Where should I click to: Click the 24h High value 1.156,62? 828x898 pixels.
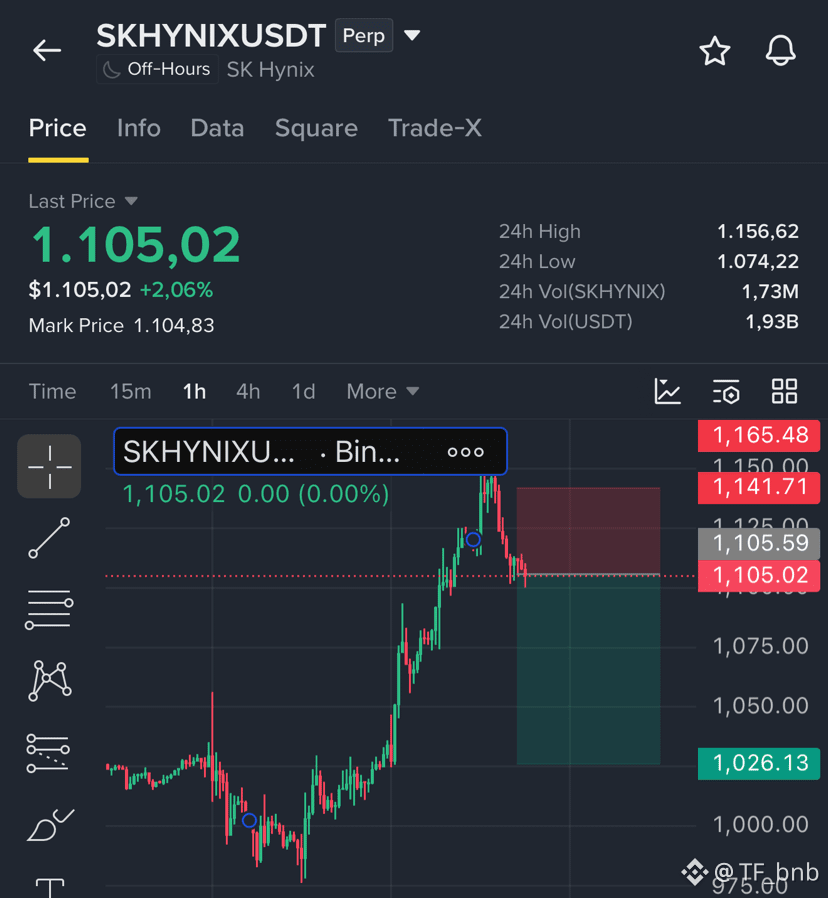pyautogui.click(x=758, y=231)
